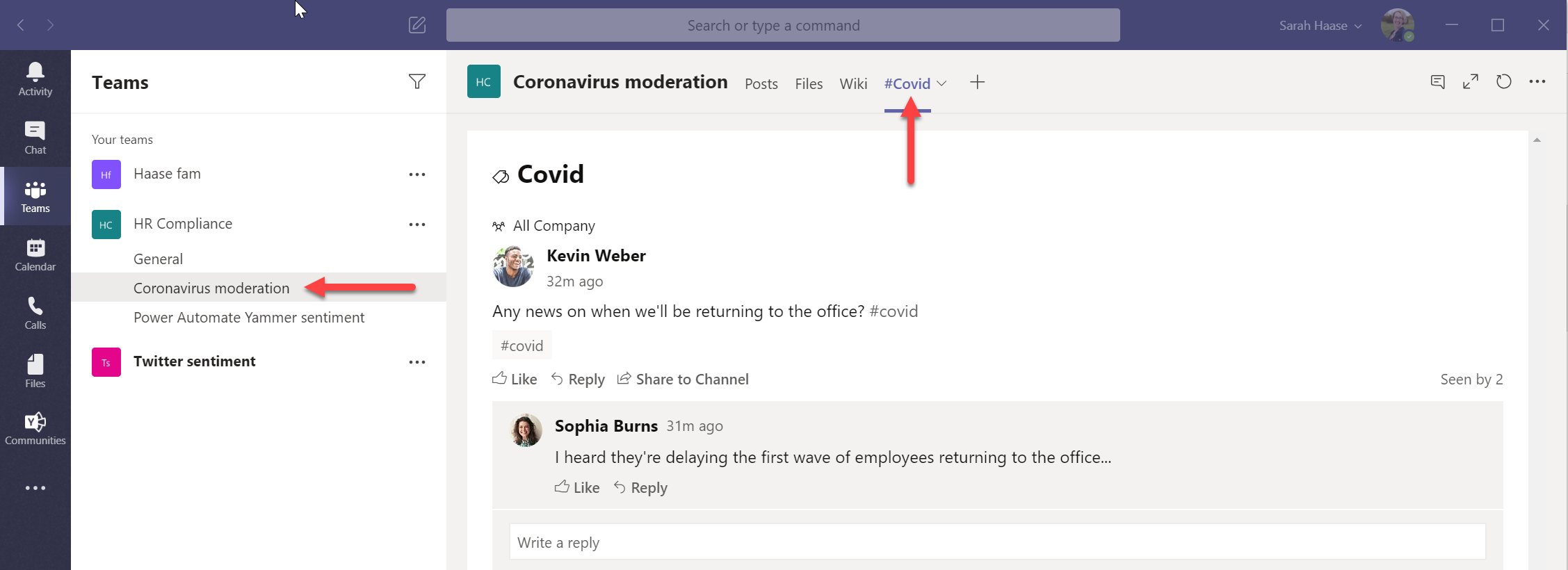Open the Activity feed

point(35,79)
